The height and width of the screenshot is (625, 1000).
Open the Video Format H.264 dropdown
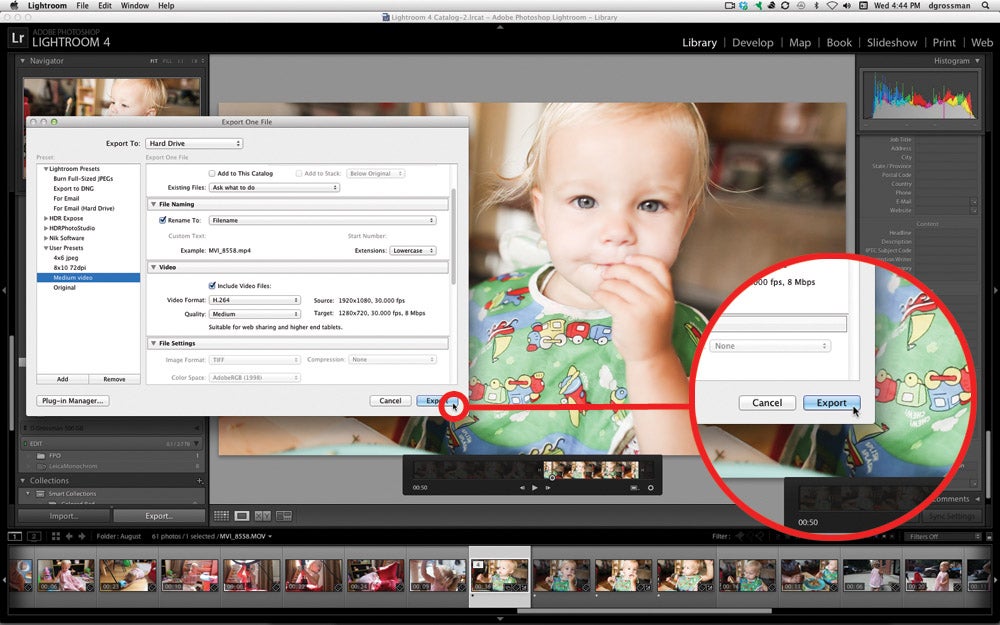coord(254,300)
